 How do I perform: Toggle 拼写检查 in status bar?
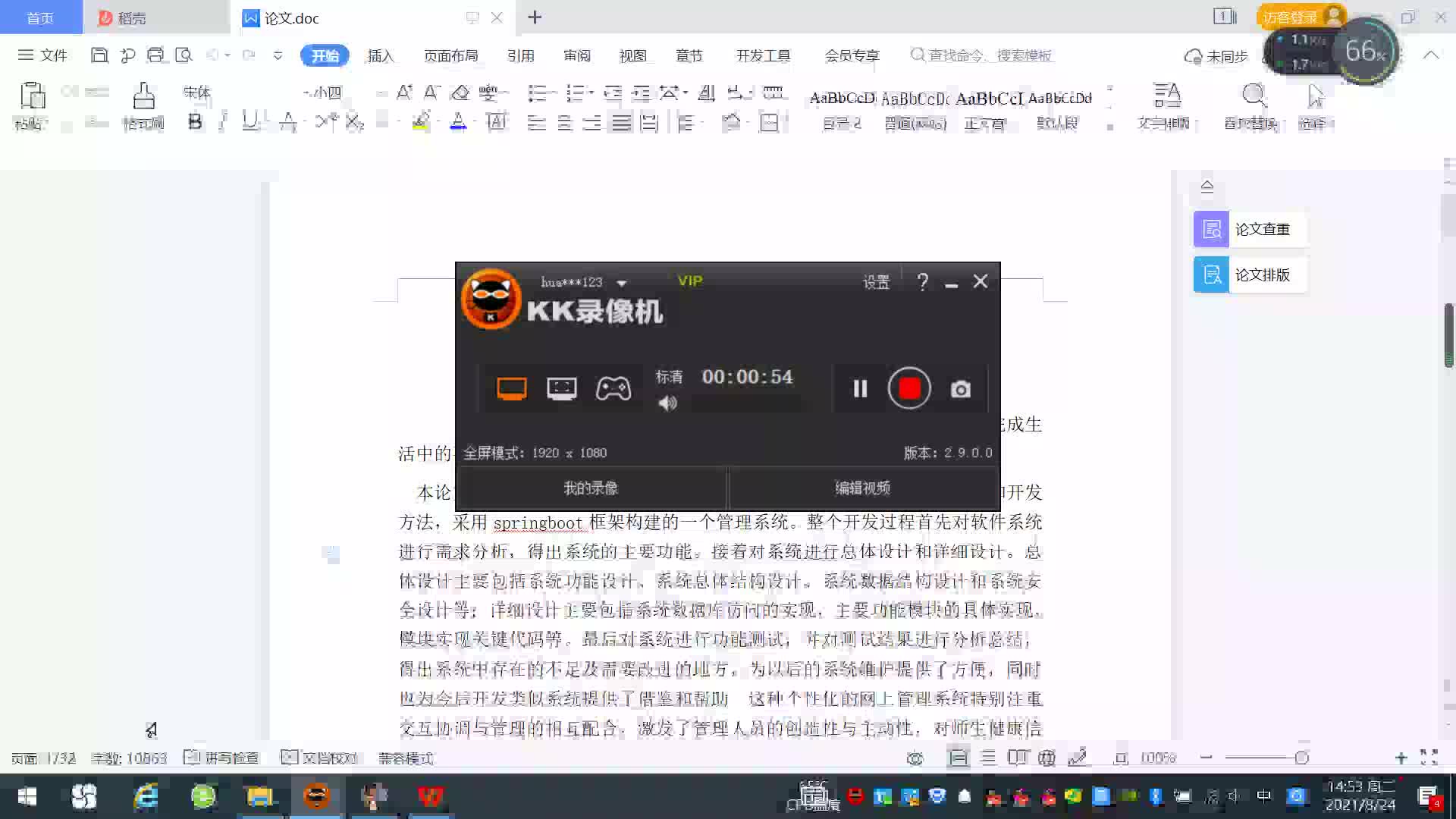point(221,758)
